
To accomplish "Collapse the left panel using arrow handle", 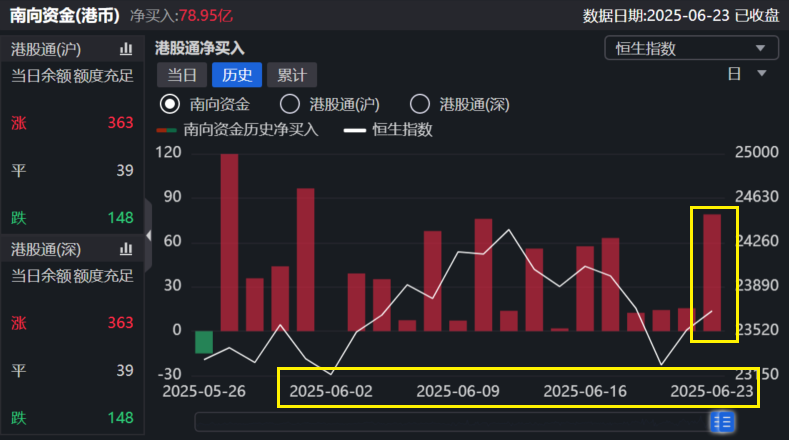I will 148,235.
